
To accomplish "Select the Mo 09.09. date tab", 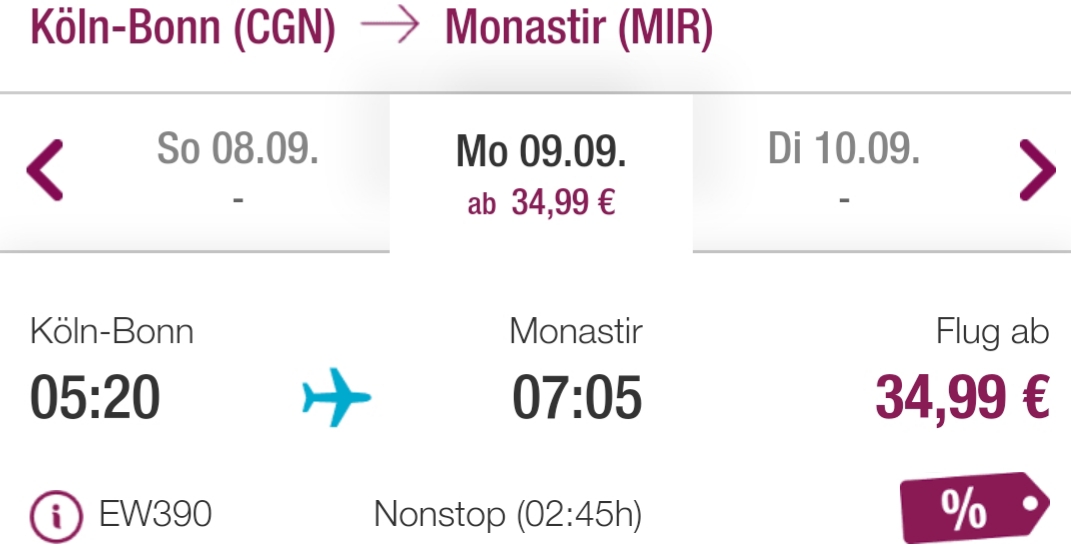I will [x=541, y=173].
